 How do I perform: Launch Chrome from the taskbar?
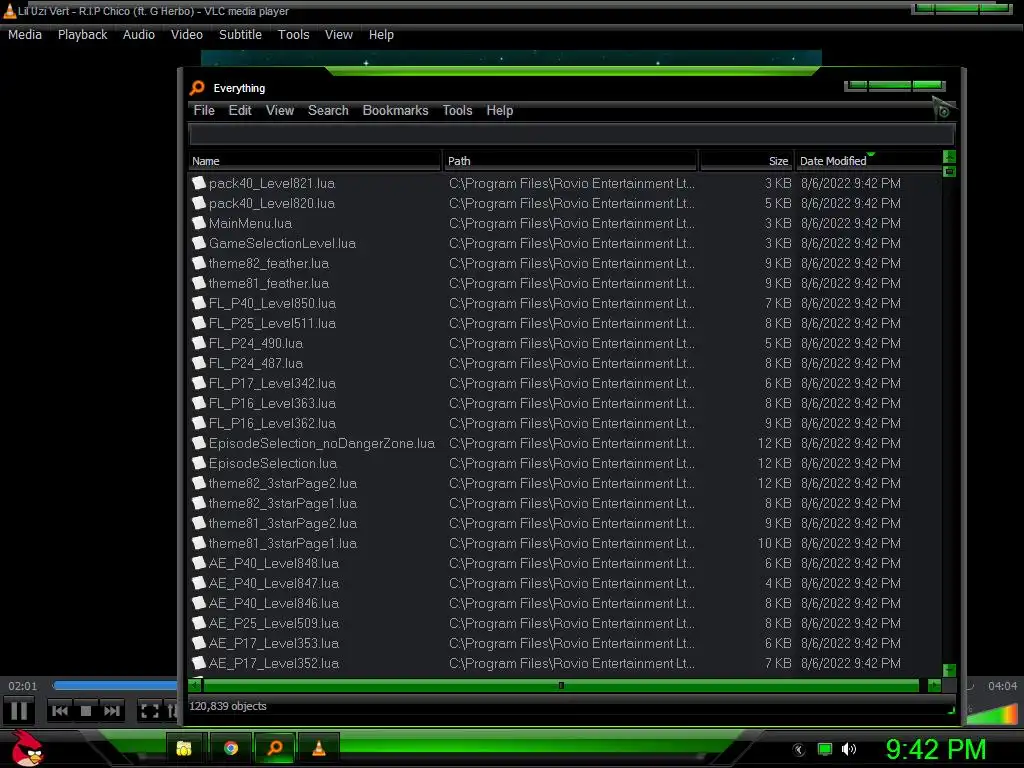pyautogui.click(x=231, y=748)
